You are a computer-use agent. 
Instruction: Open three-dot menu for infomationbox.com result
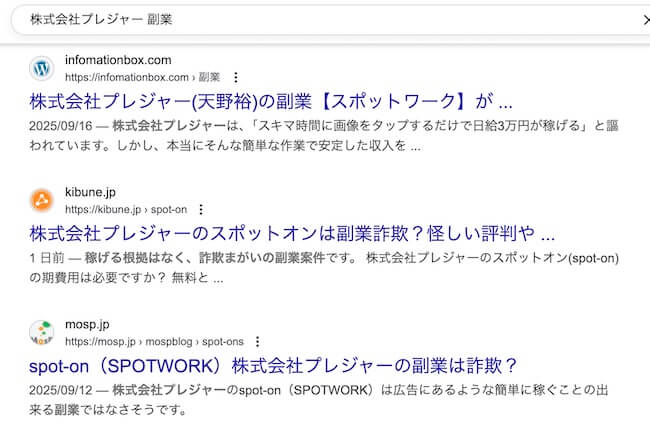pyautogui.click(x=235, y=77)
